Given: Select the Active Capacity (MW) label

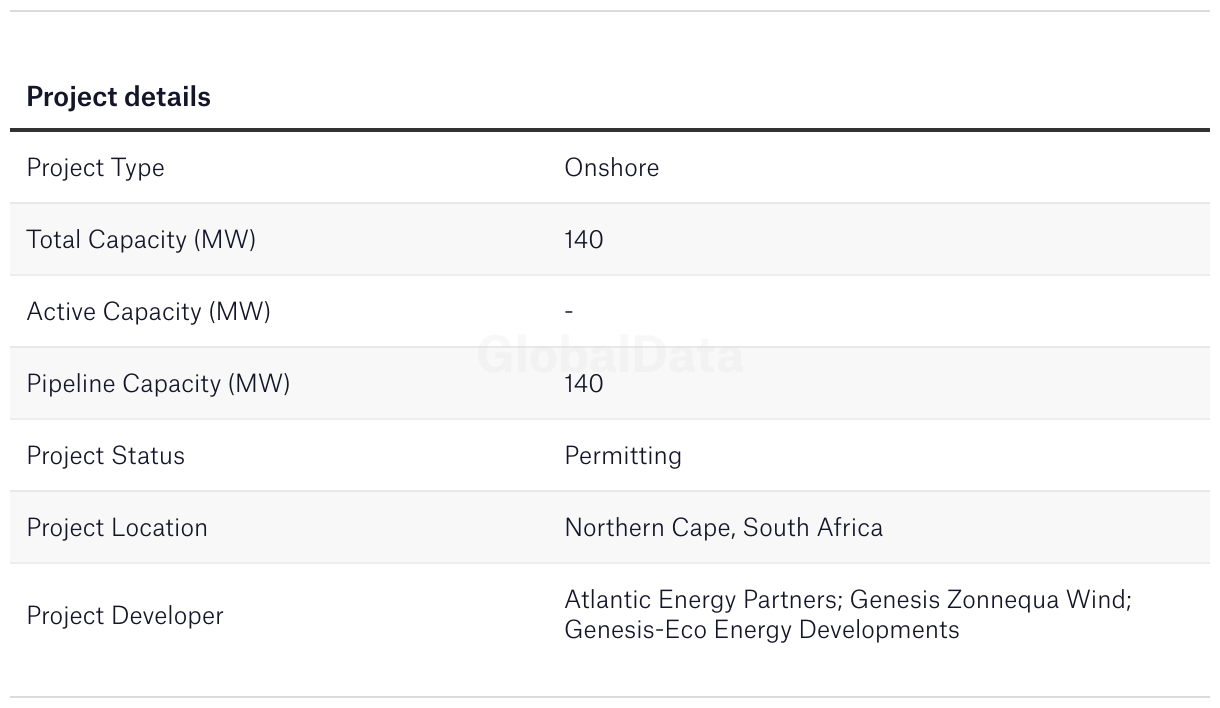Looking at the screenshot, I should pos(148,312).
